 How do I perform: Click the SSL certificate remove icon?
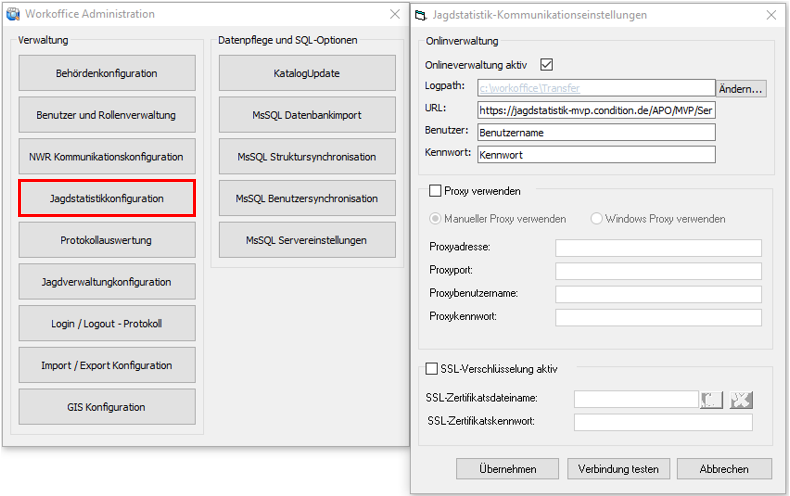(x=741, y=400)
